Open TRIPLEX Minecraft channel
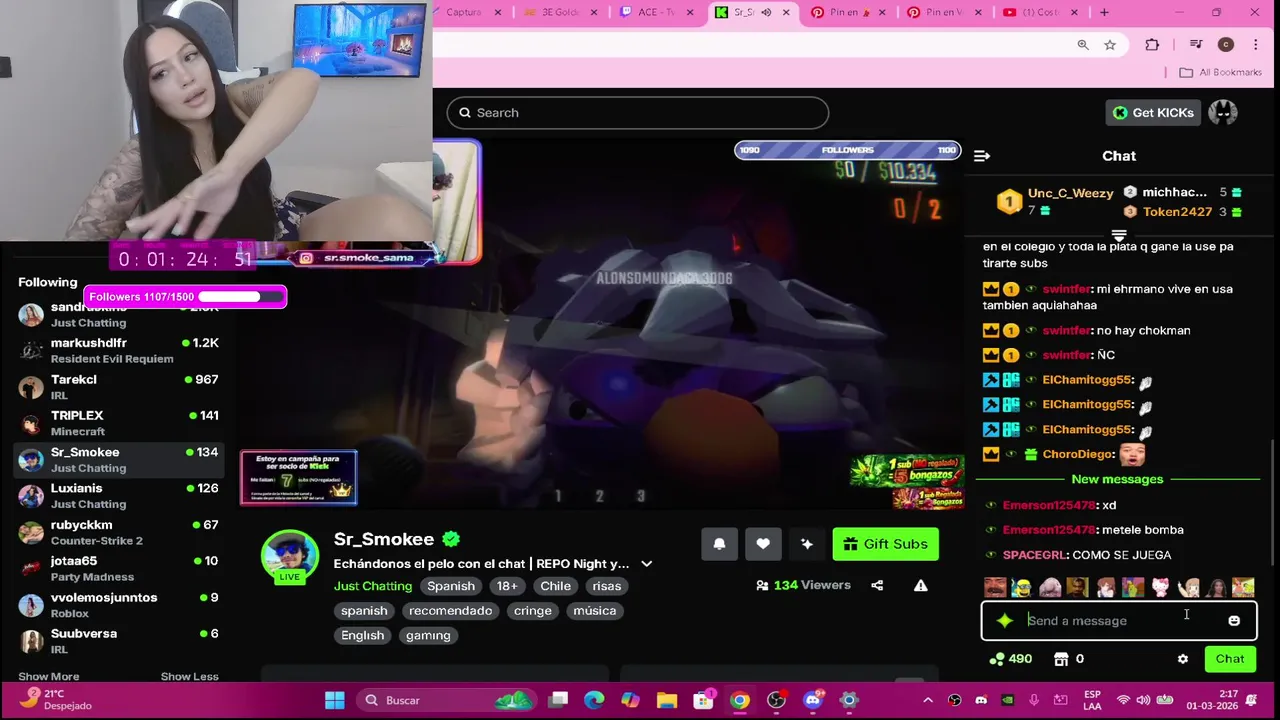The width and height of the screenshot is (1280, 720). 118,423
